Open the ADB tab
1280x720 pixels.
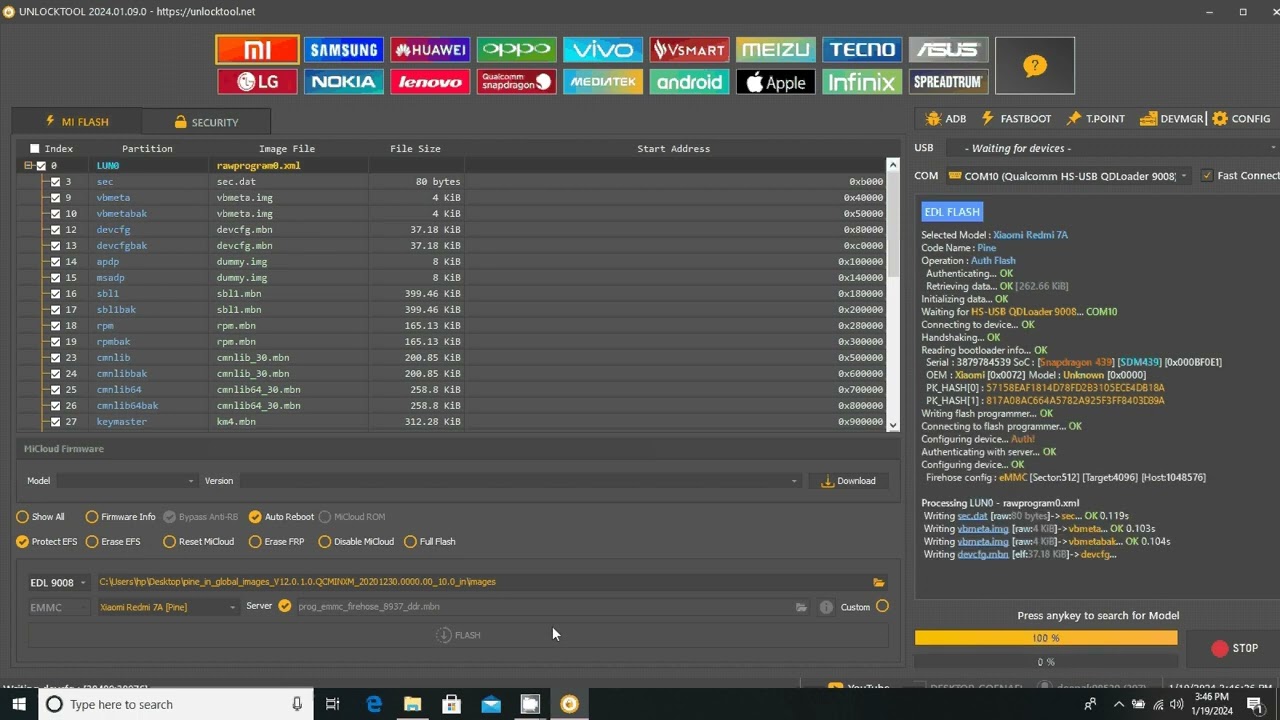946,119
